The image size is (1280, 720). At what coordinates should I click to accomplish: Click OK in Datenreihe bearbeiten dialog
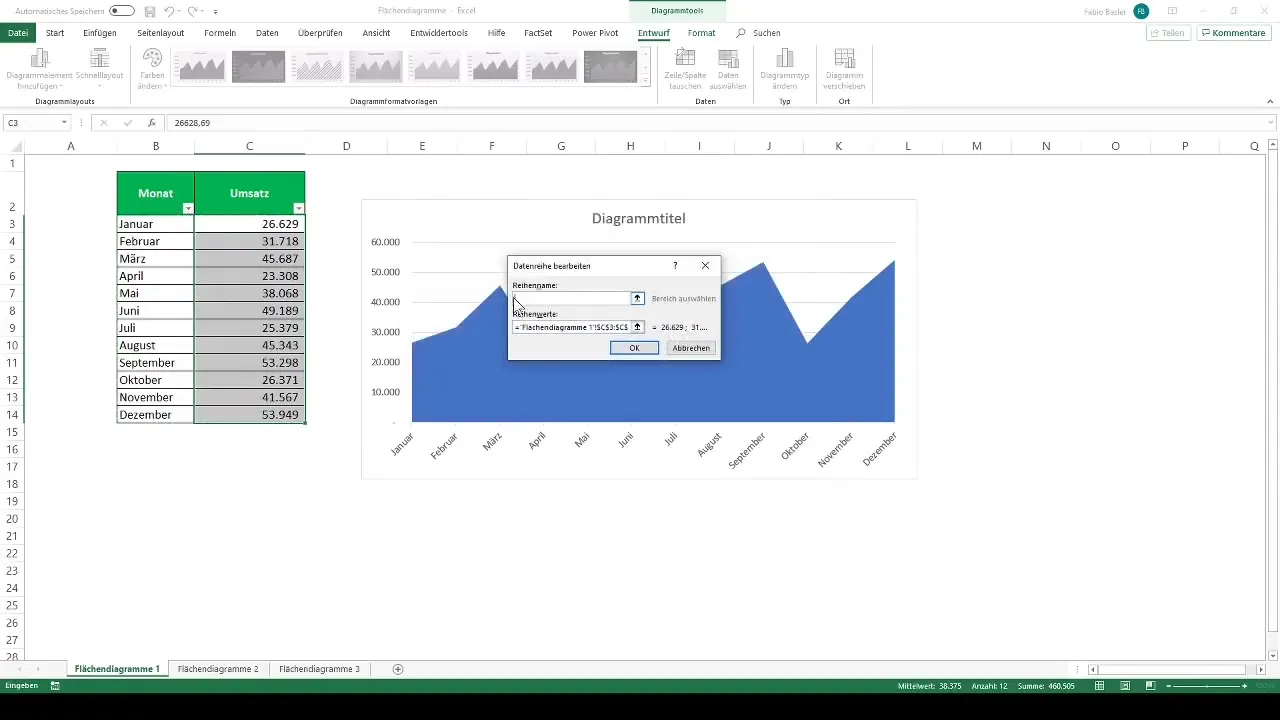[x=634, y=348]
